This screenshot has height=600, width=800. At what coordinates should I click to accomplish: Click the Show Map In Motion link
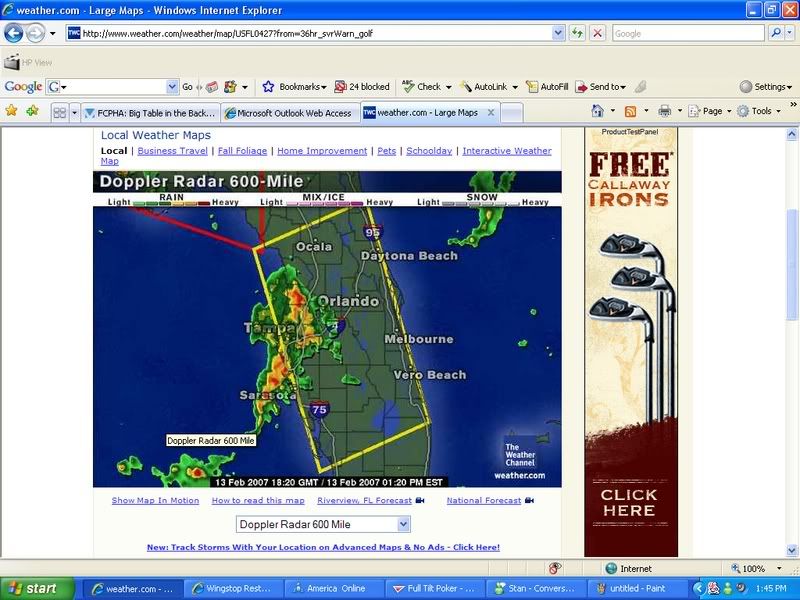click(155, 501)
